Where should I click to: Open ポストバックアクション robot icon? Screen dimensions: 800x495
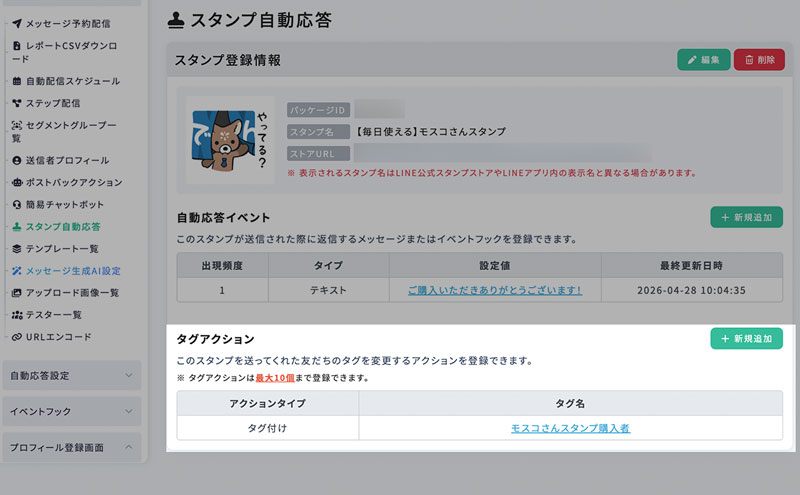tap(17, 182)
